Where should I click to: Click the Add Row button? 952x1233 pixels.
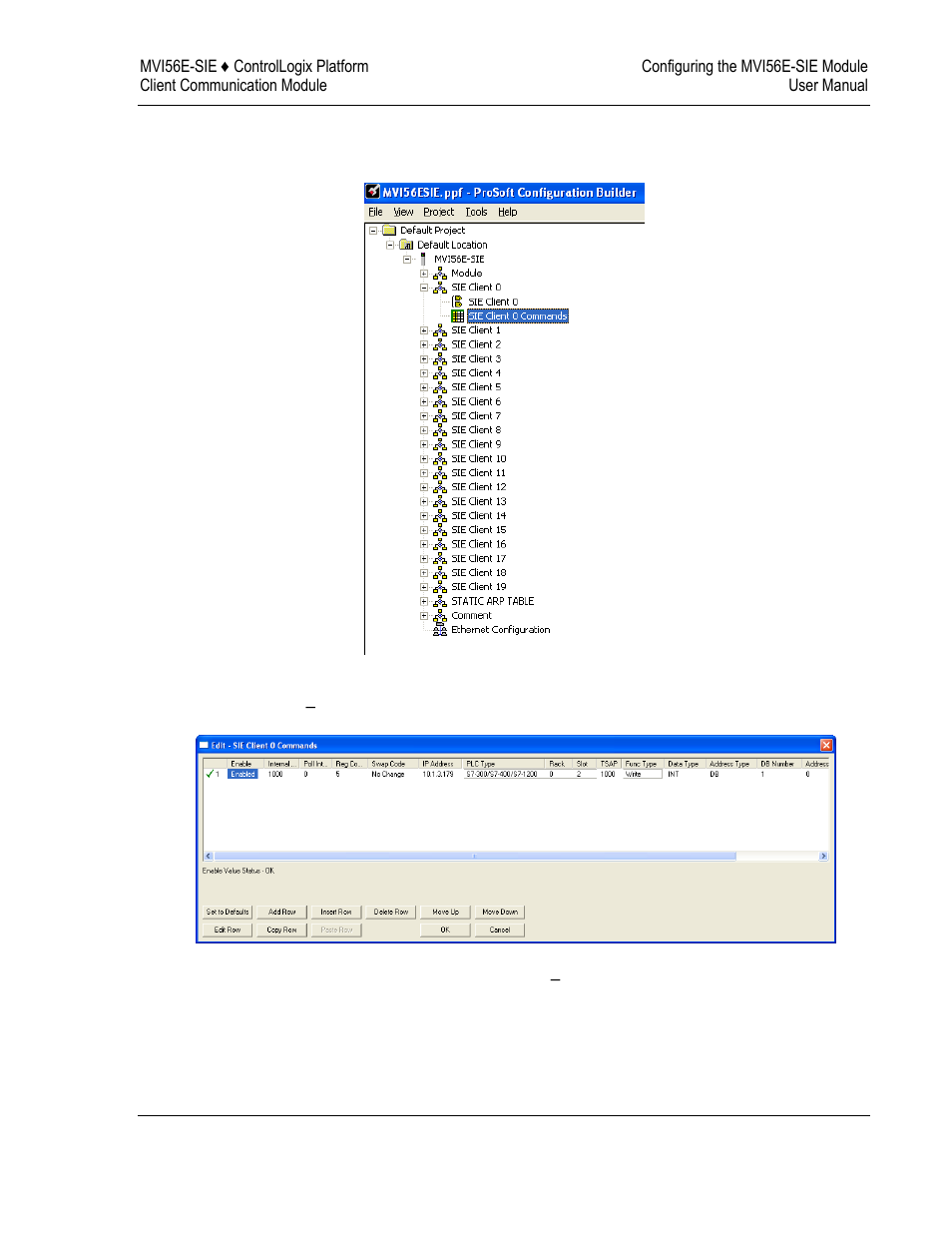click(x=282, y=913)
